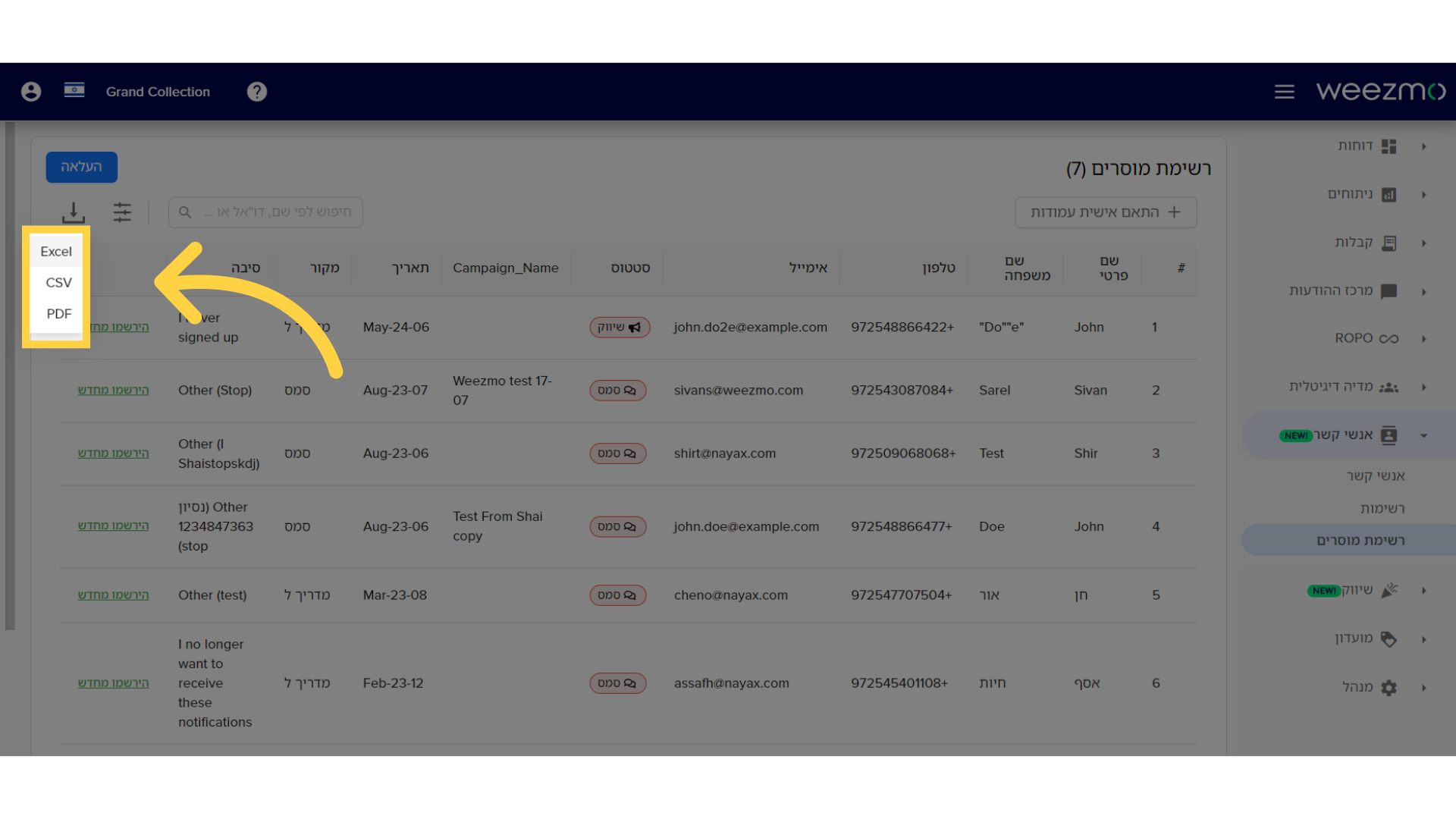Click the ROPO infinity icon
Screen dimensions: 1456x819
click(1389, 339)
